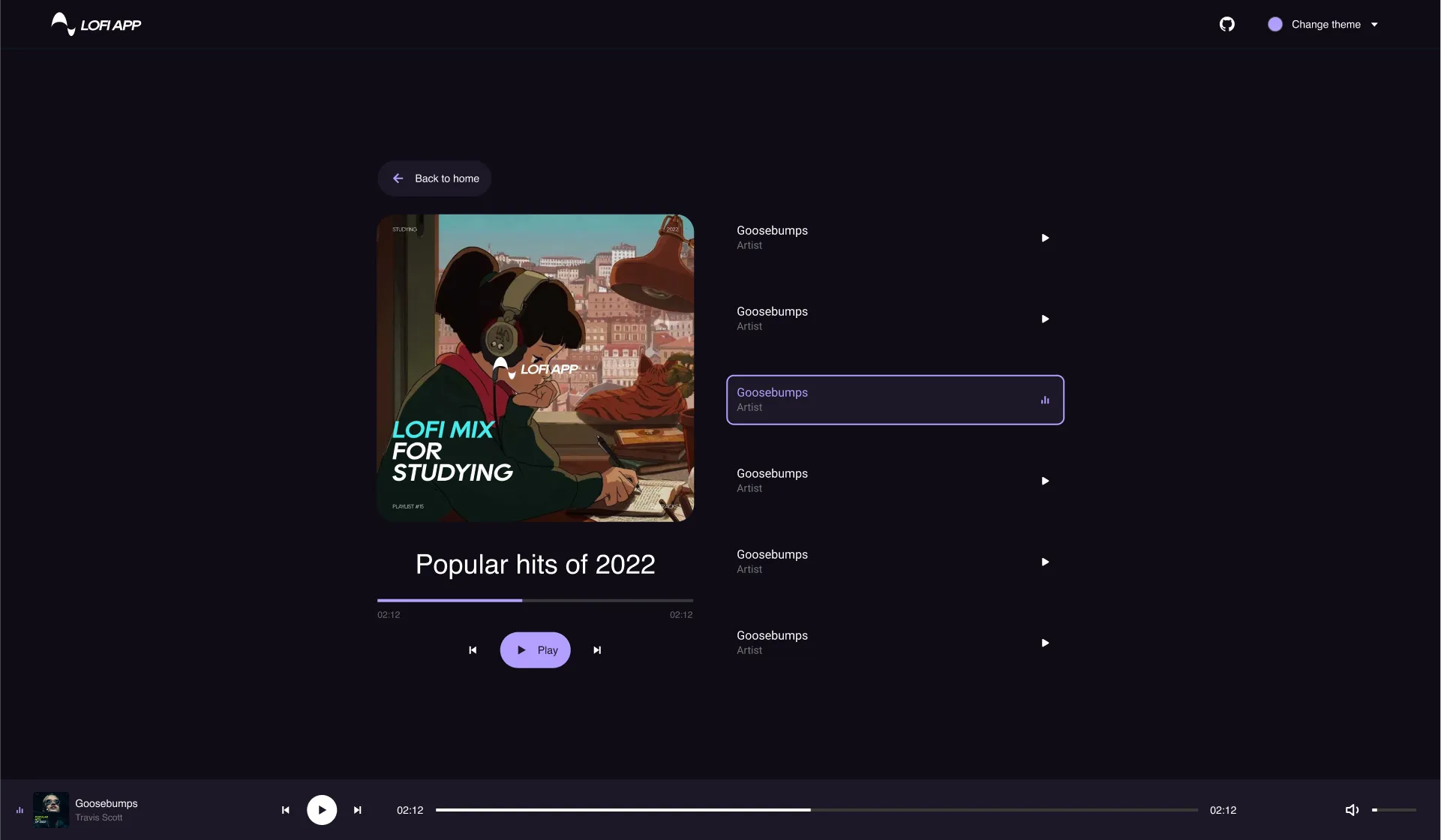
Task: Mute audio using the speaker icon
Action: point(1352,809)
